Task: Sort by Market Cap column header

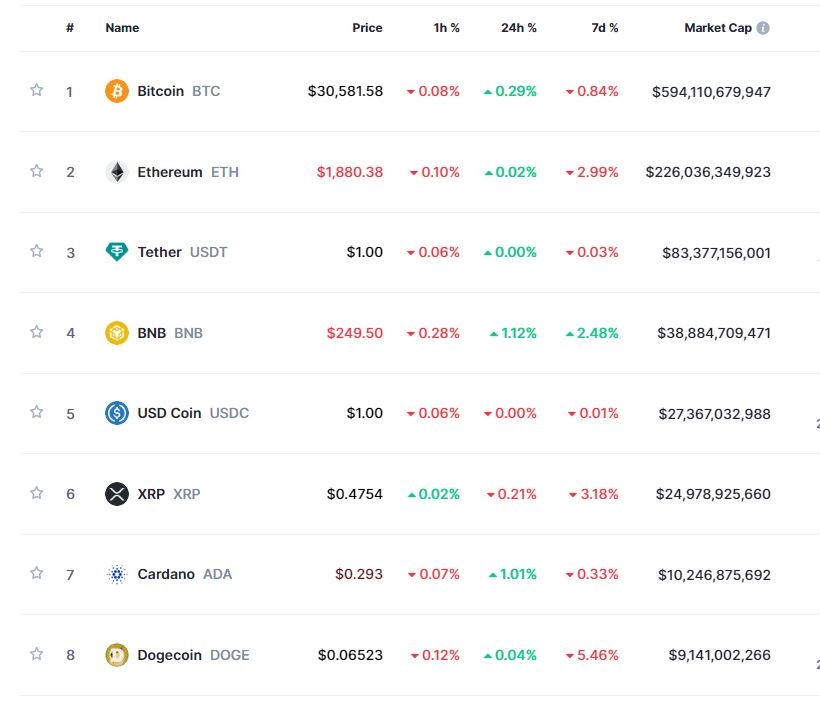Action: pyautogui.click(x=717, y=28)
